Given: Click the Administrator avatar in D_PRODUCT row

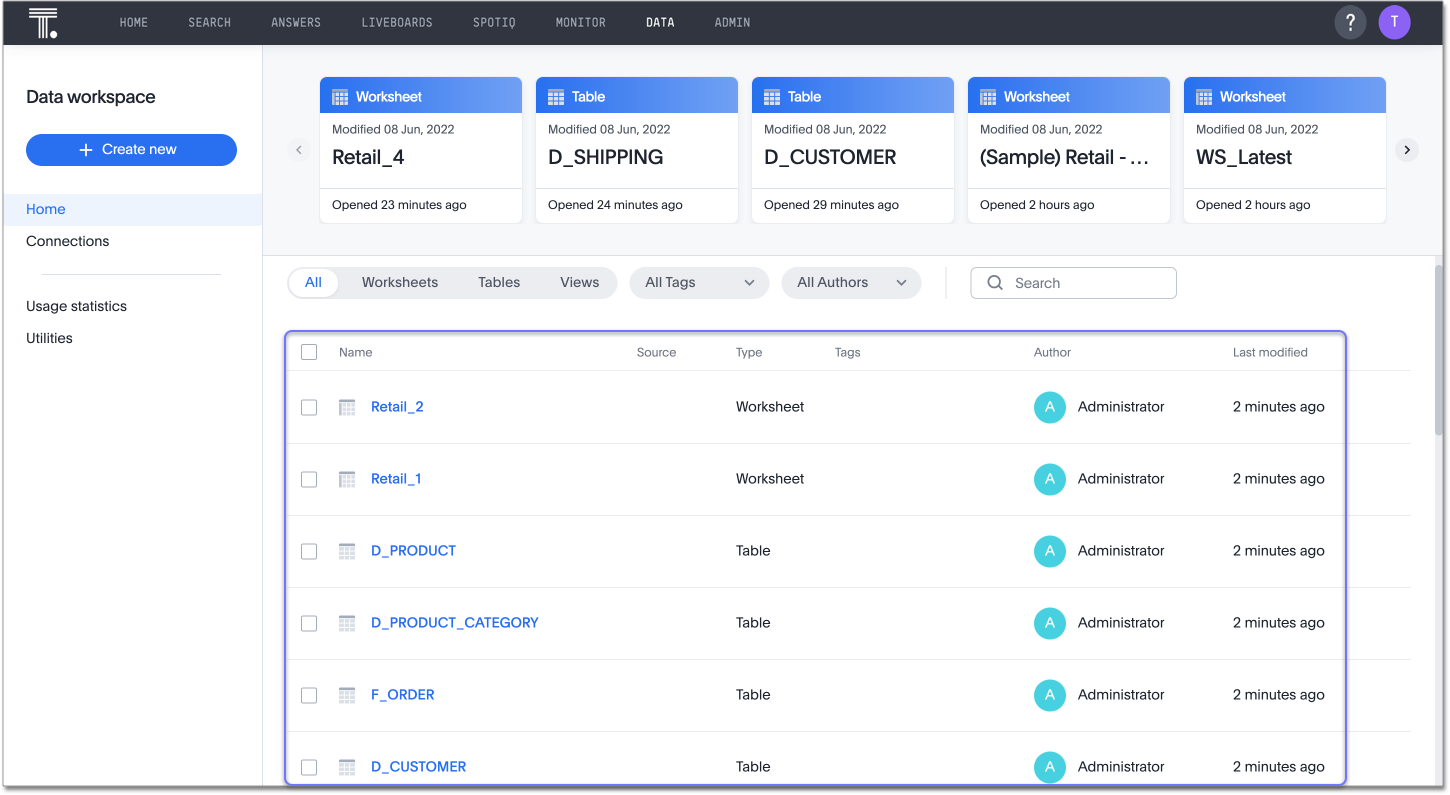Looking at the screenshot, I should click(1049, 551).
